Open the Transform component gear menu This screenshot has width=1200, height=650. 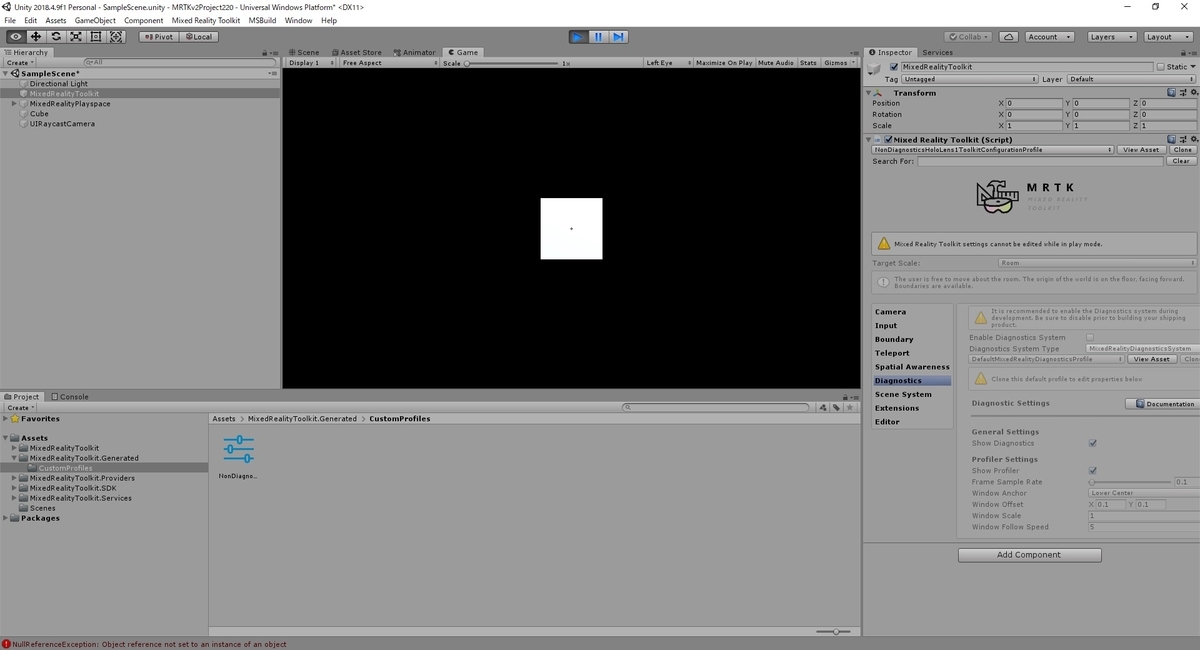[1192, 93]
